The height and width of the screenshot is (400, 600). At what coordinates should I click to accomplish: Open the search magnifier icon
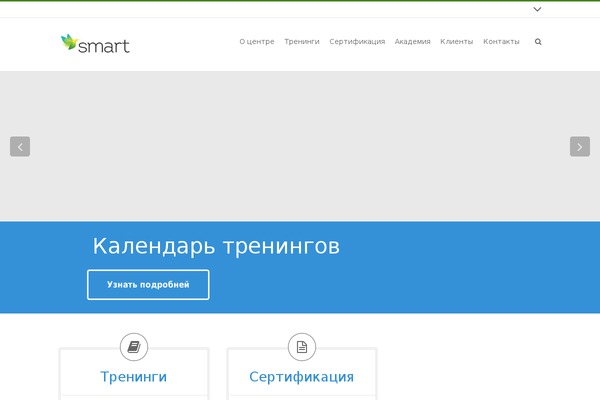pyautogui.click(x=538, y=42)
